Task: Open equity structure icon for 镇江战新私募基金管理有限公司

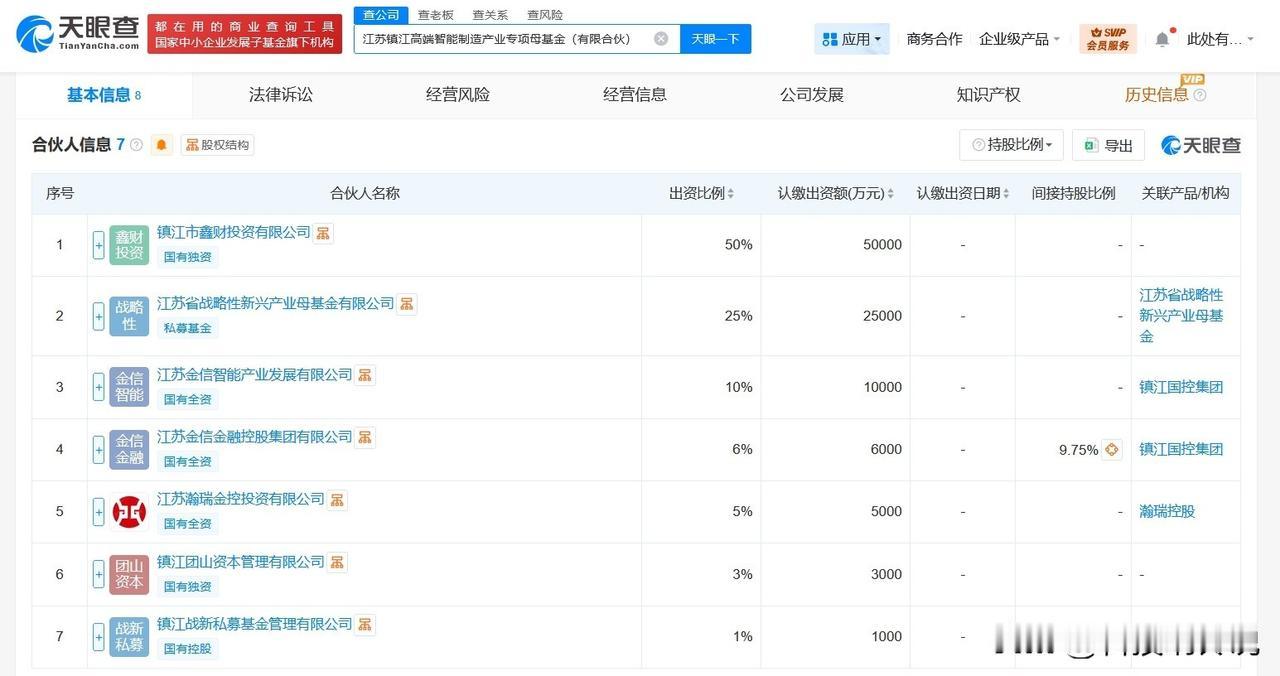Action: pos(365,624)
